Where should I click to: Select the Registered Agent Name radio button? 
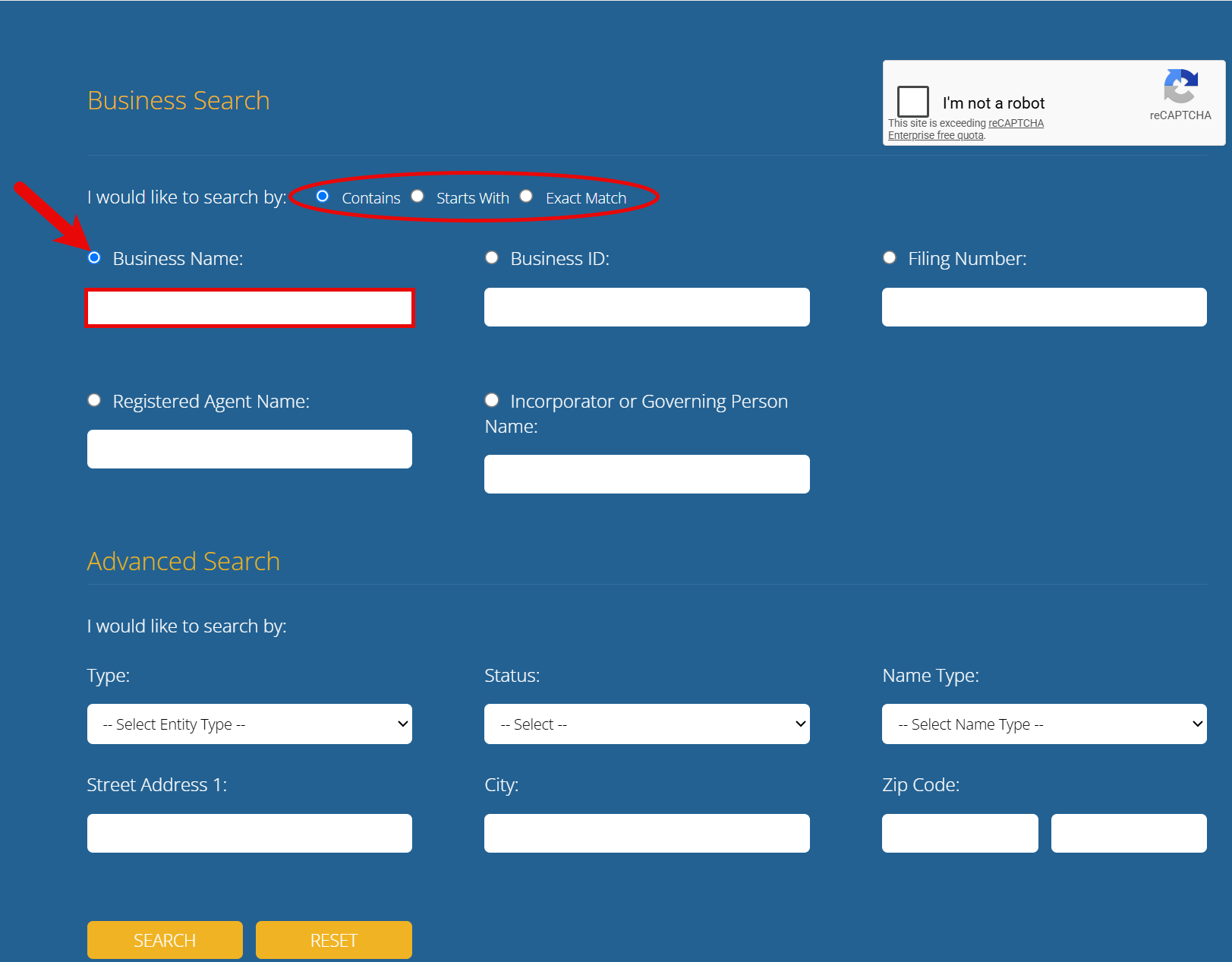point(94,400)
